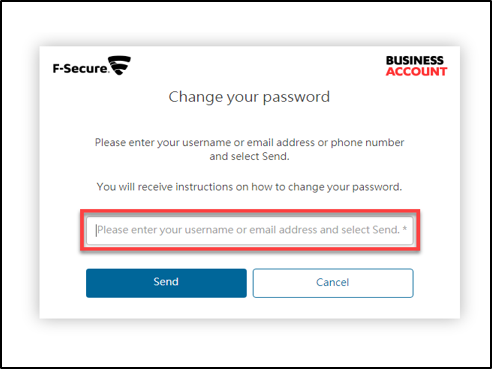Focus the username or email input field

[x=250, y=230]
